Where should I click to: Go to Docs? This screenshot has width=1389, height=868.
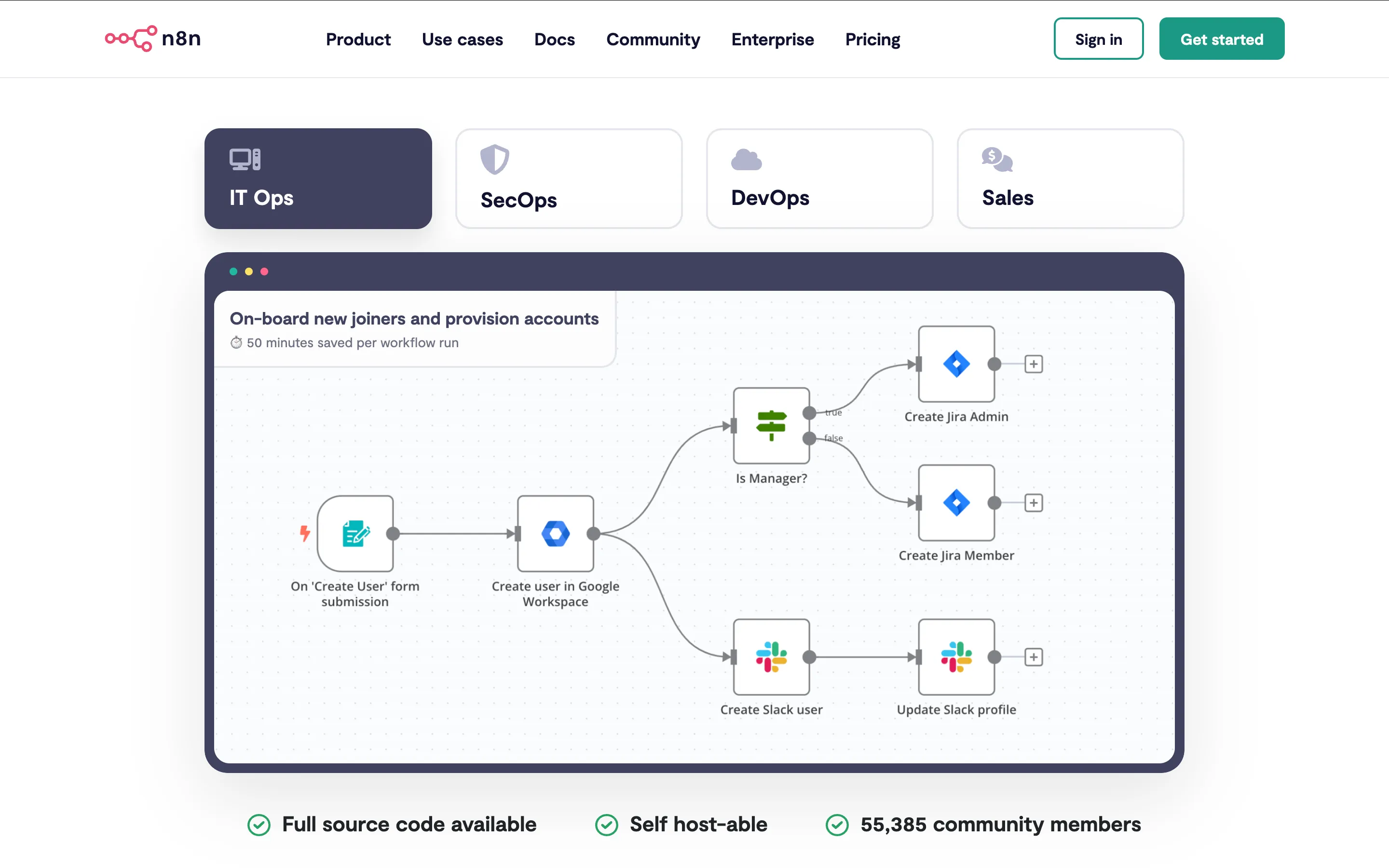[555, 39]
